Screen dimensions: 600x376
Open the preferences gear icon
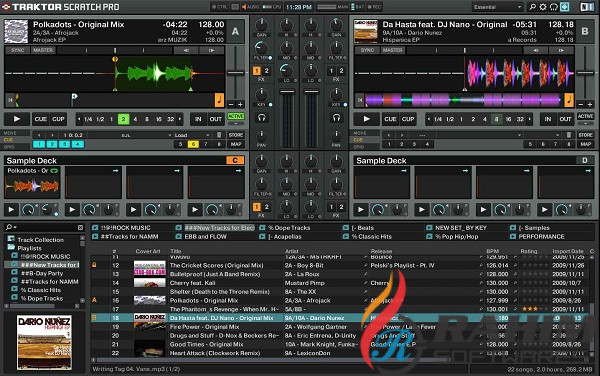click(x=543, y=7)
